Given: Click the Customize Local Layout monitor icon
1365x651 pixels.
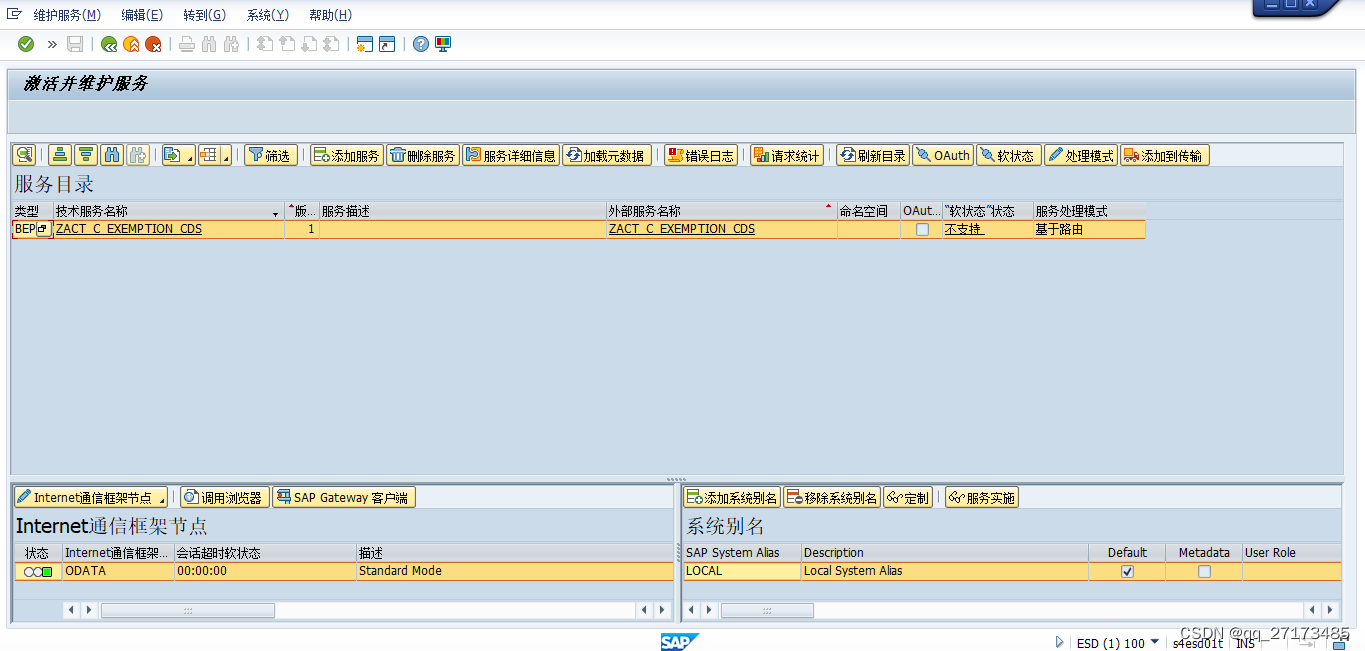Looking at the screenshot, I should click(443, 44).
